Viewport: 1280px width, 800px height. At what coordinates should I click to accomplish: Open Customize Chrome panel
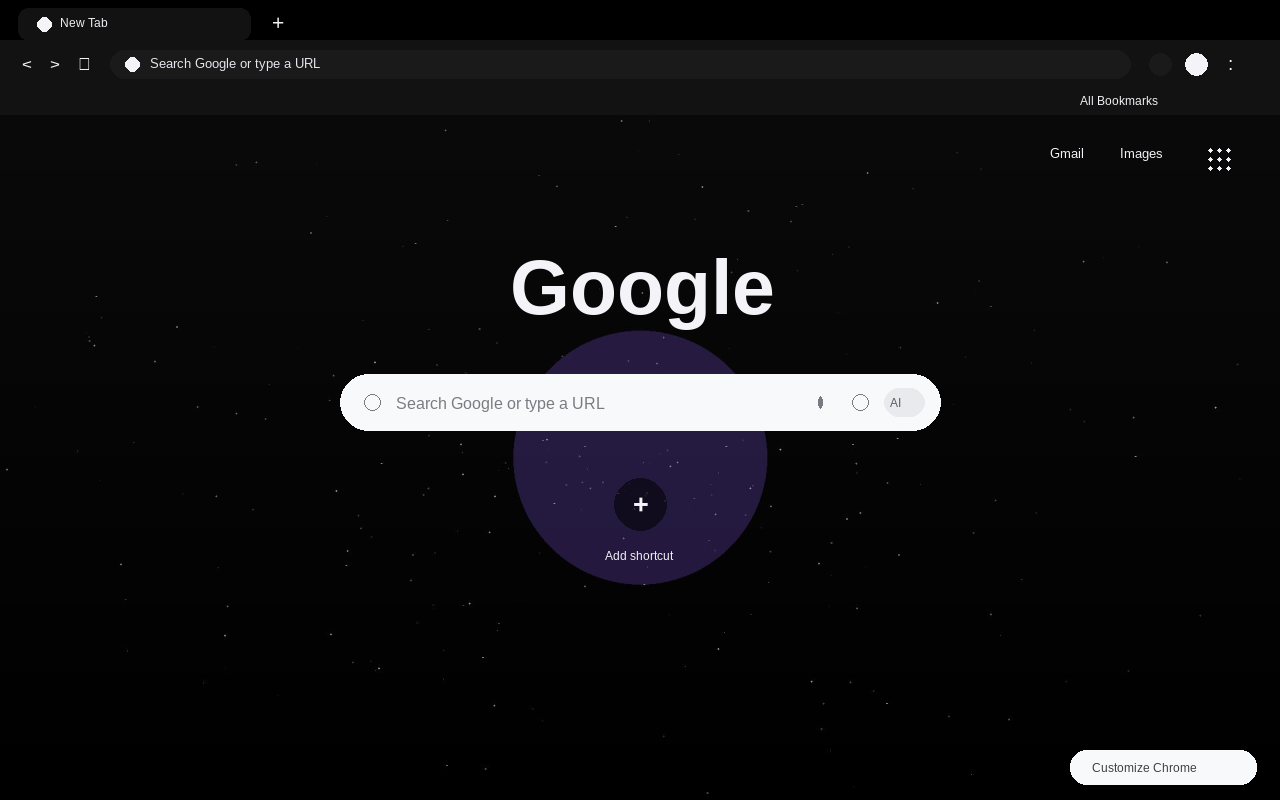[1163, 767]
